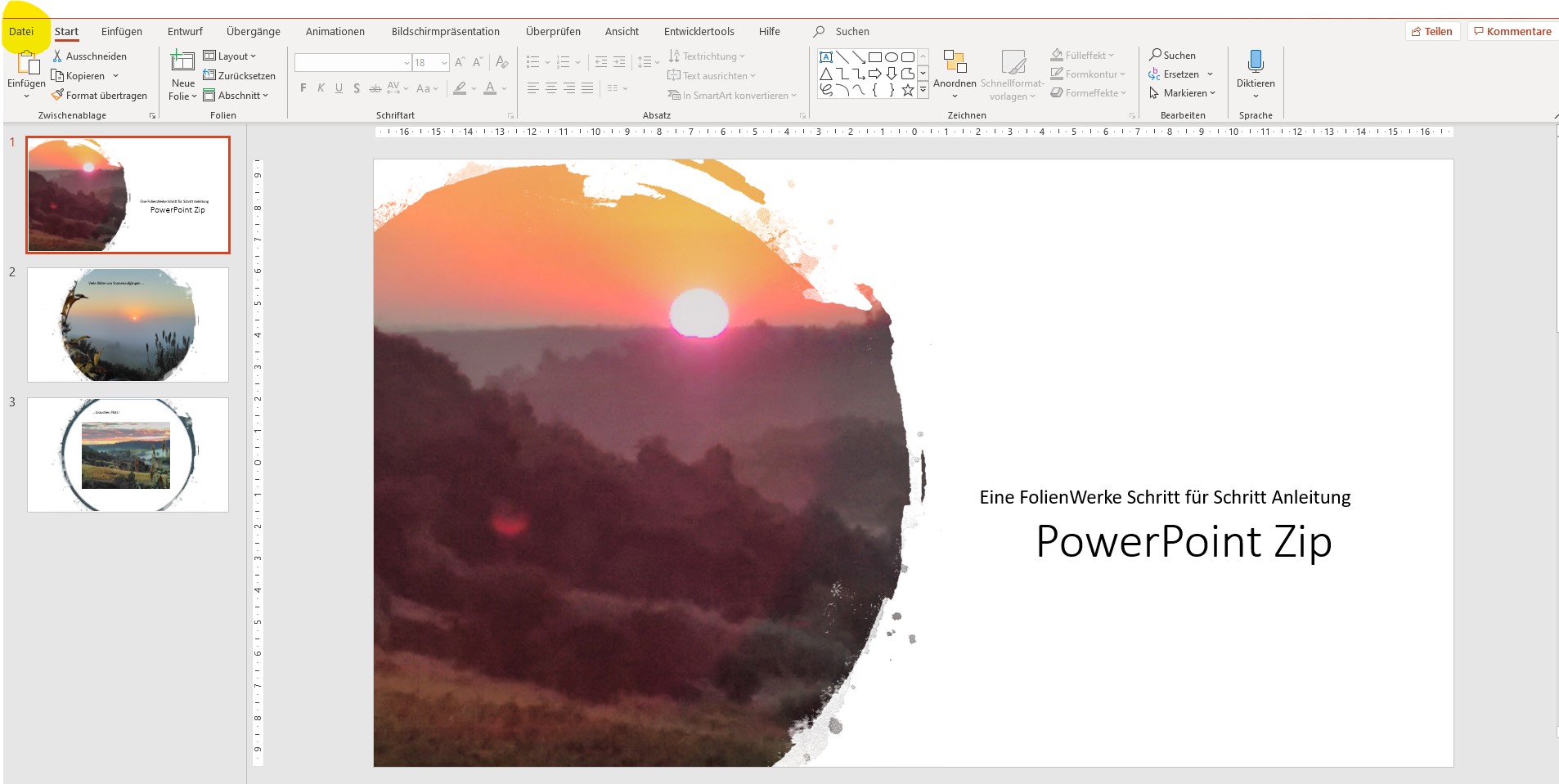Select slide 2 thumbnail
This screenshot has height=784, width=1559.
tap(128, 325)
